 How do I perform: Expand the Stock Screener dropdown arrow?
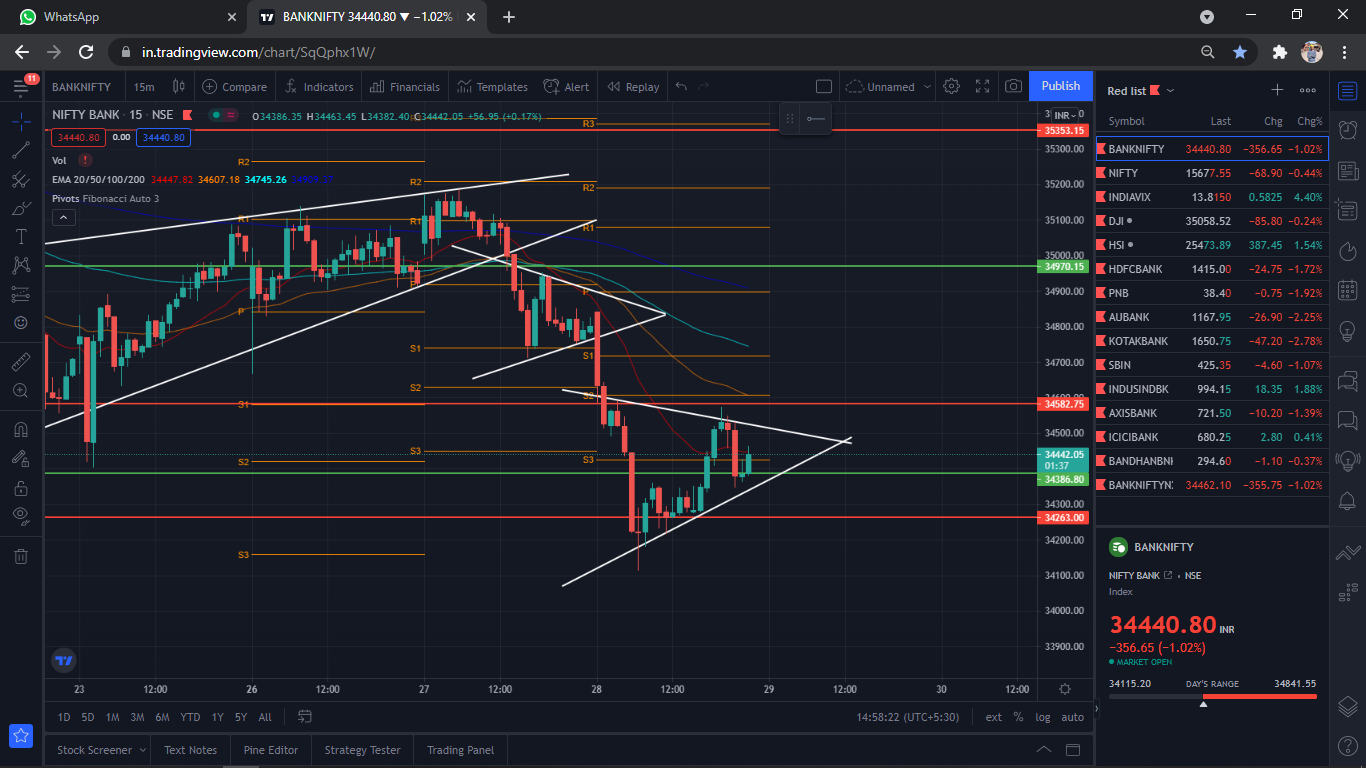click(143, 750)
